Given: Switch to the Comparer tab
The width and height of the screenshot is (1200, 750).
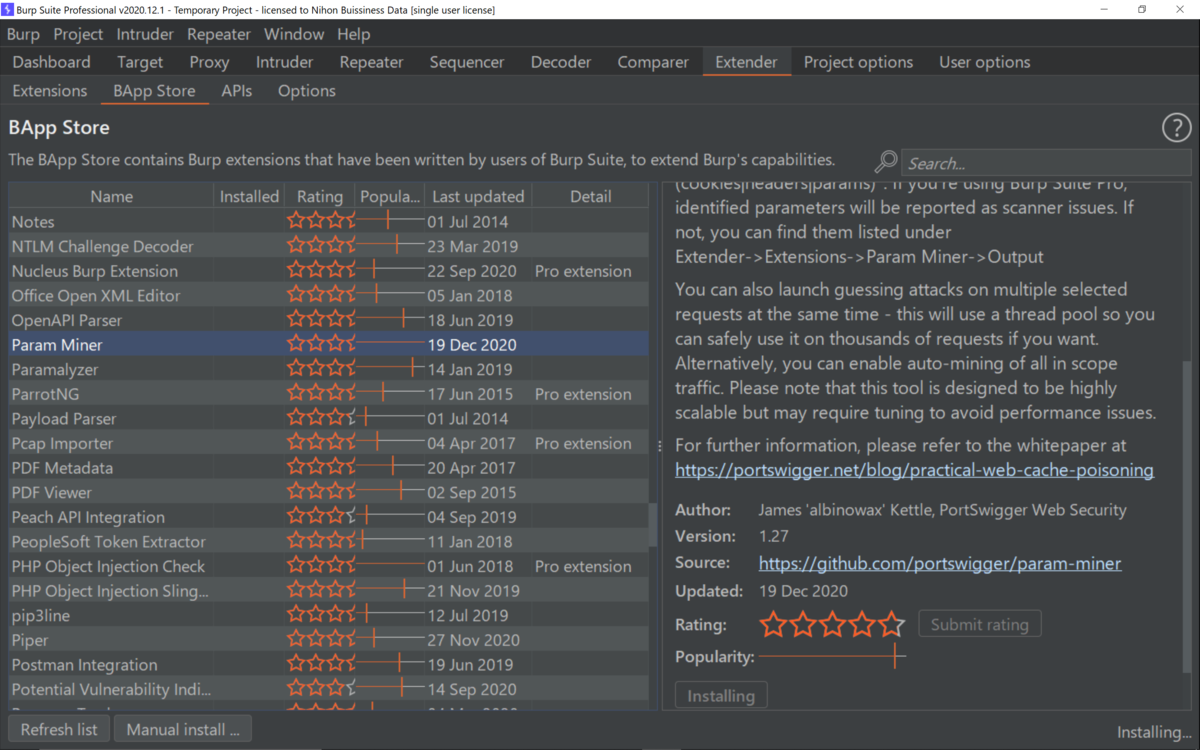Looking at the screenshot, I should coord(653,62).
